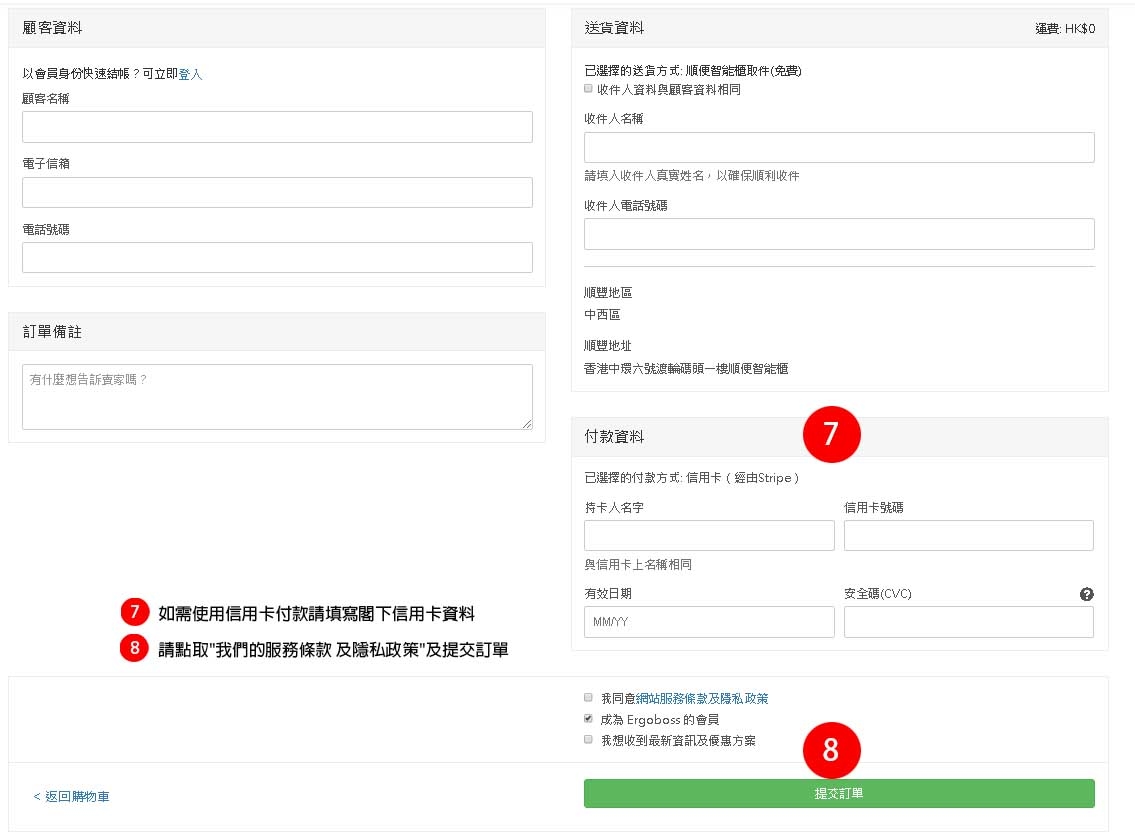This screenshot has height=833, width=1135.
Task: Click the 電子信箱 email field
Action: coord(277,192)
